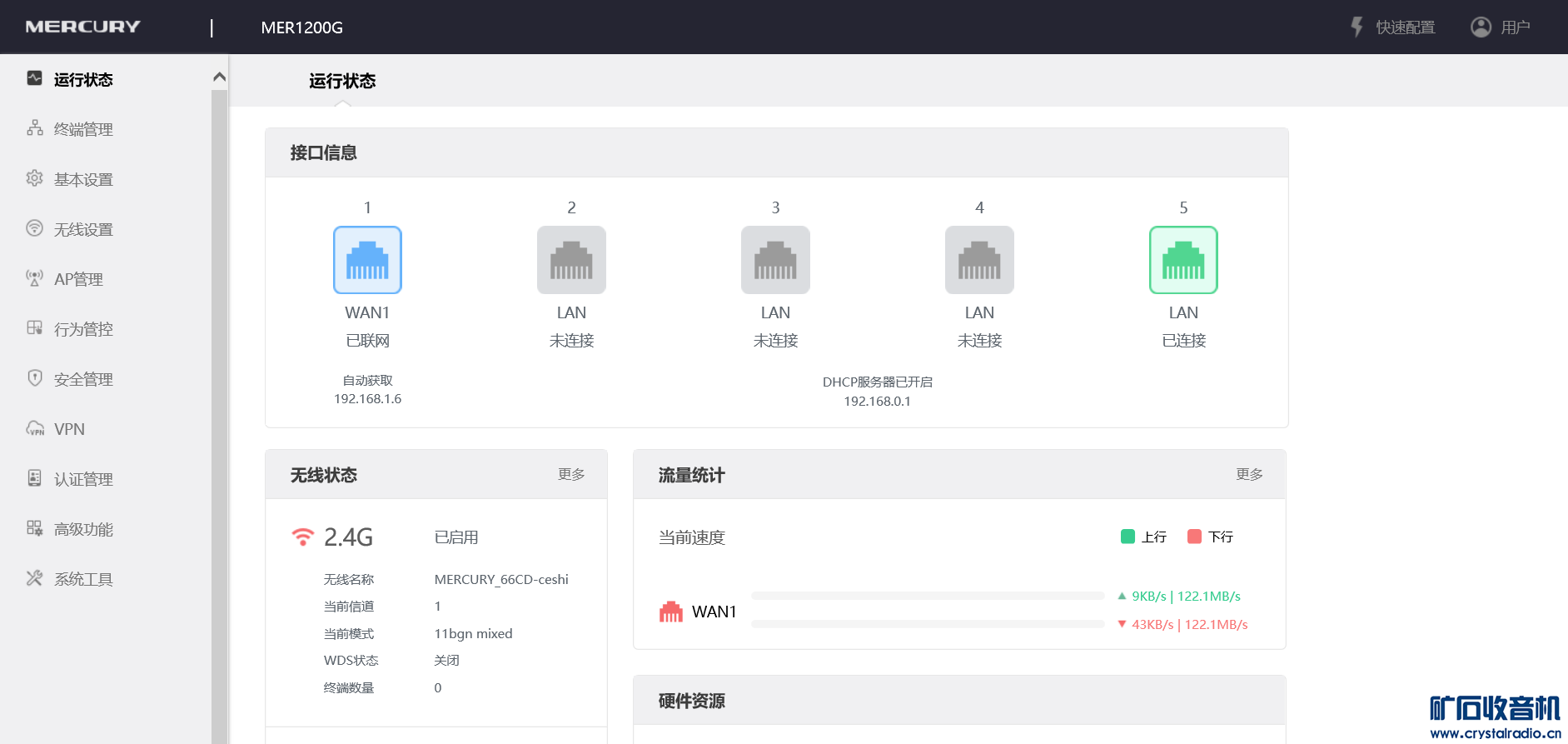Click the 终端管理 network icon
The width and height of the screenshot is (1568, 744).
(x=34, y=128)
